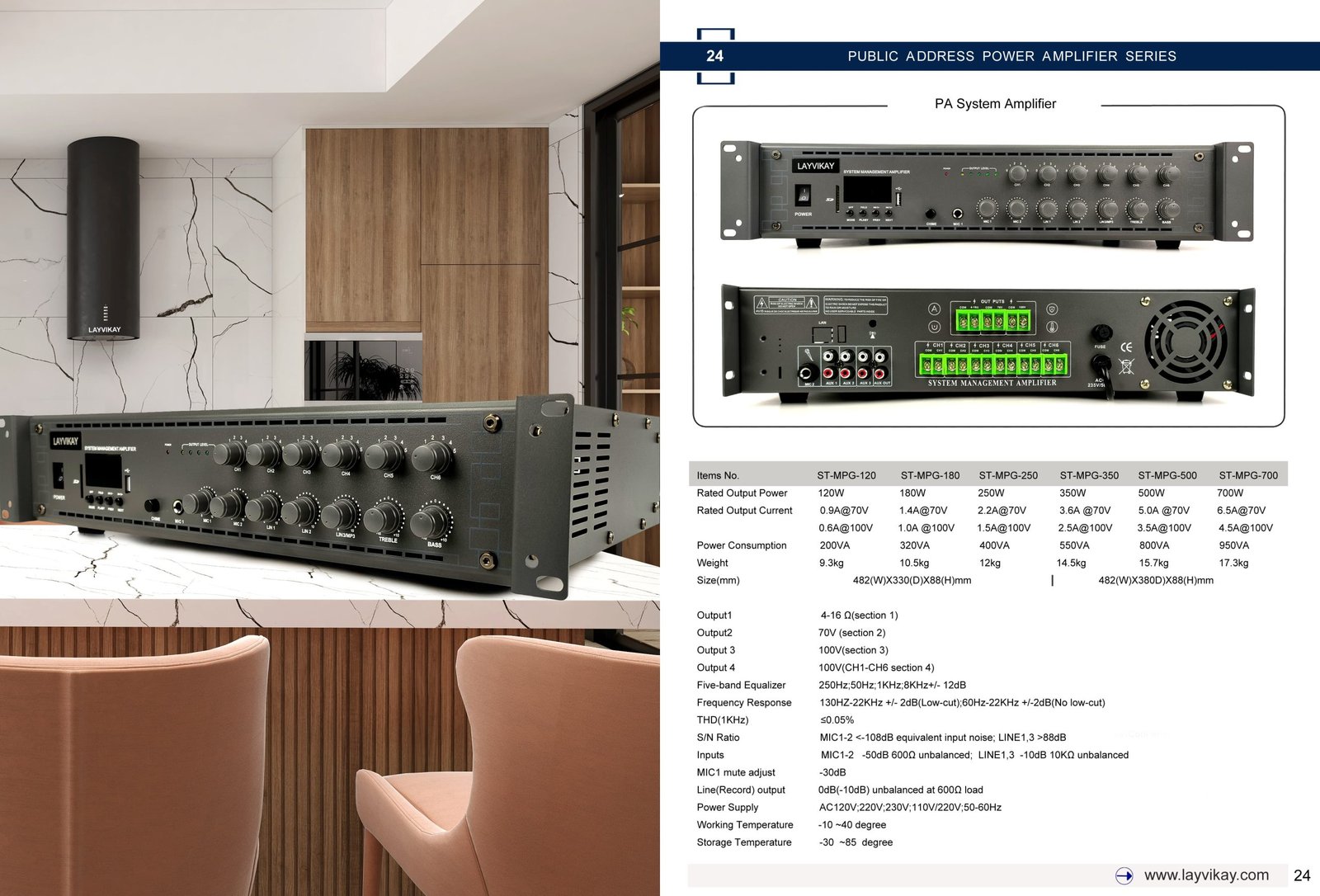
Task: Click the LAYVIKAY logo on the large amplifier photo
Action: tap(66, 441)
